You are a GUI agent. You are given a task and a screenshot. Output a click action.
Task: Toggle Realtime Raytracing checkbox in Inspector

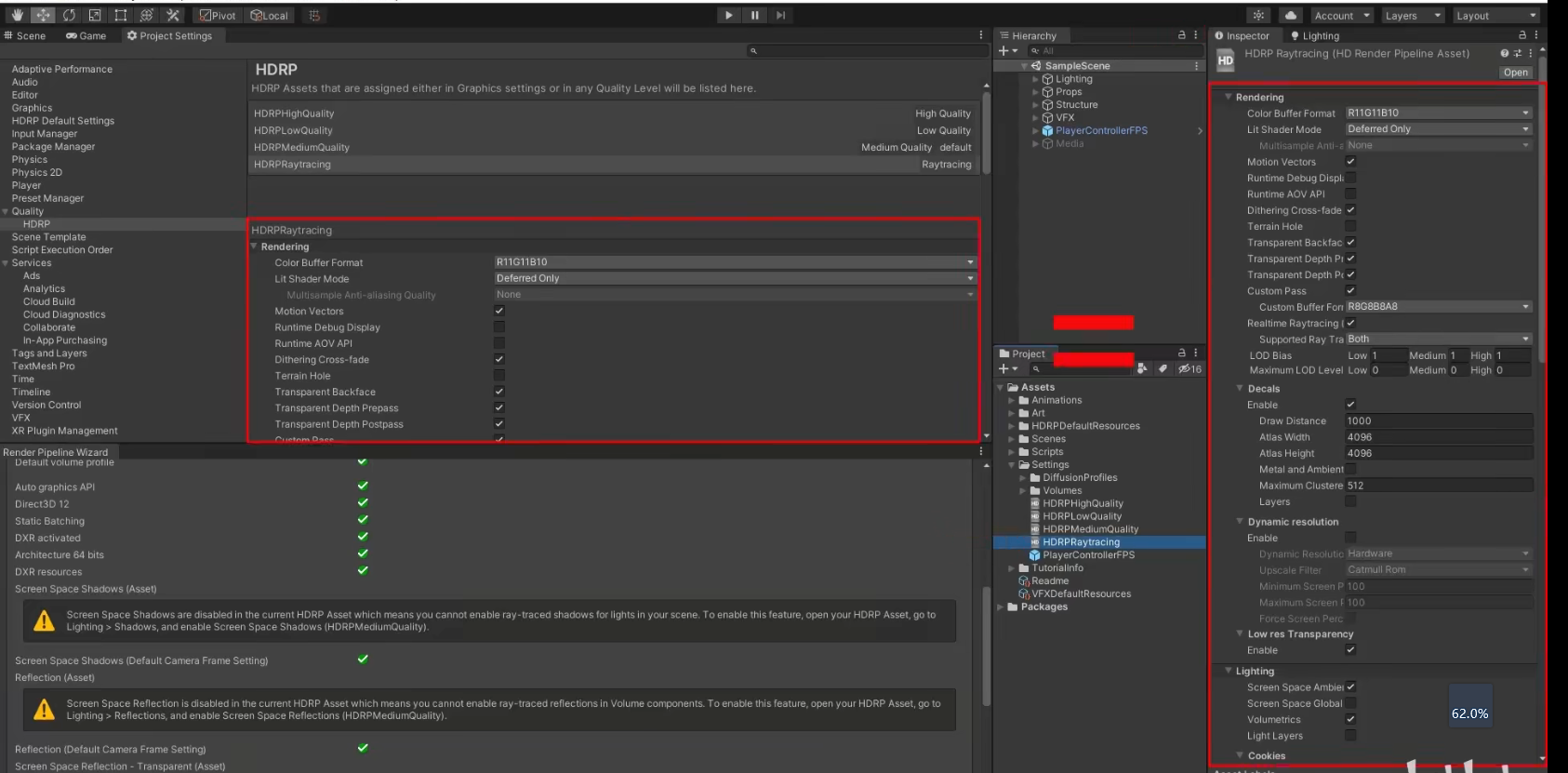(1351, 323)
